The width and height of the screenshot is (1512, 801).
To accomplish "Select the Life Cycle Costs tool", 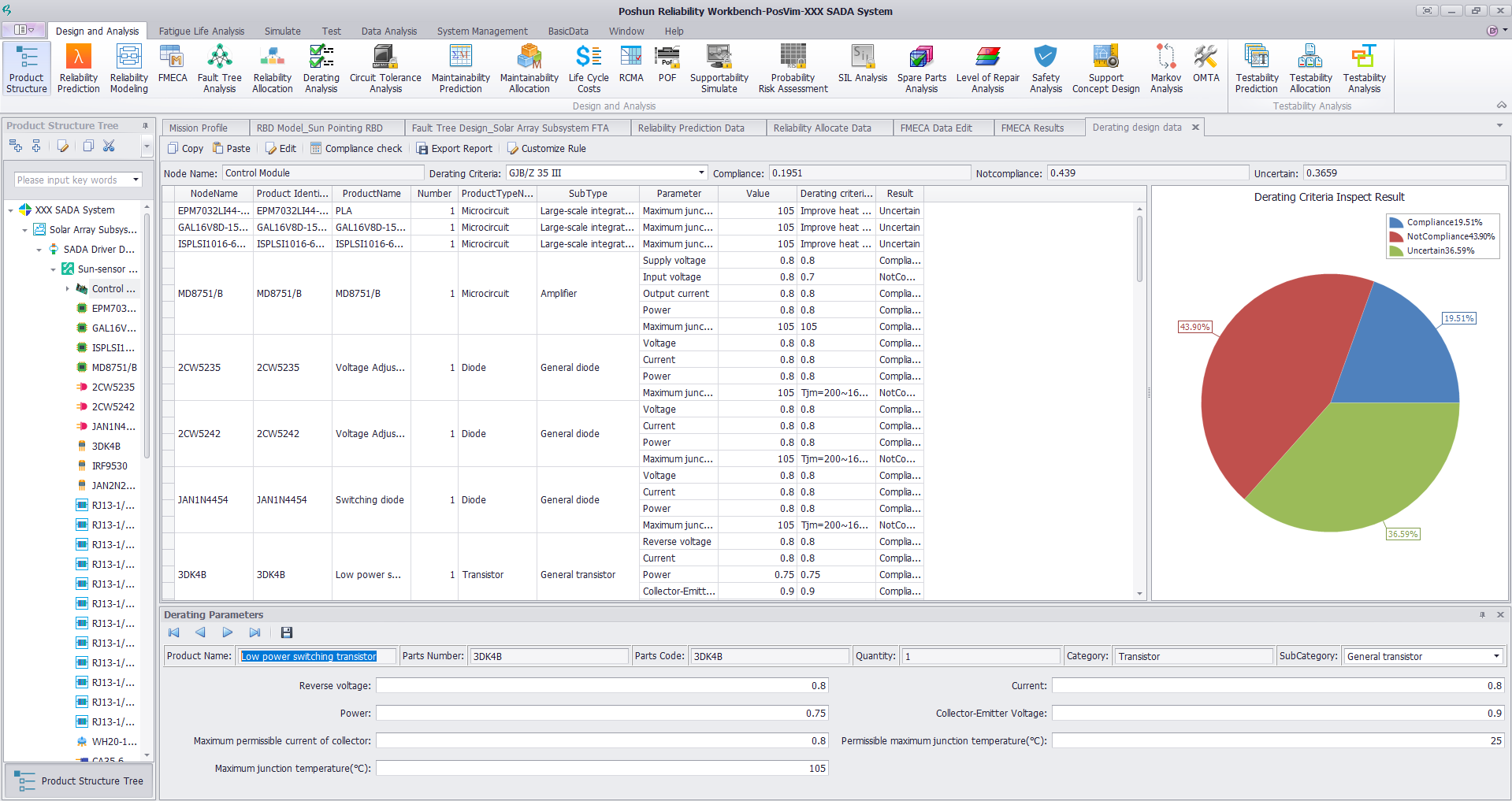I will pos(588,69).
